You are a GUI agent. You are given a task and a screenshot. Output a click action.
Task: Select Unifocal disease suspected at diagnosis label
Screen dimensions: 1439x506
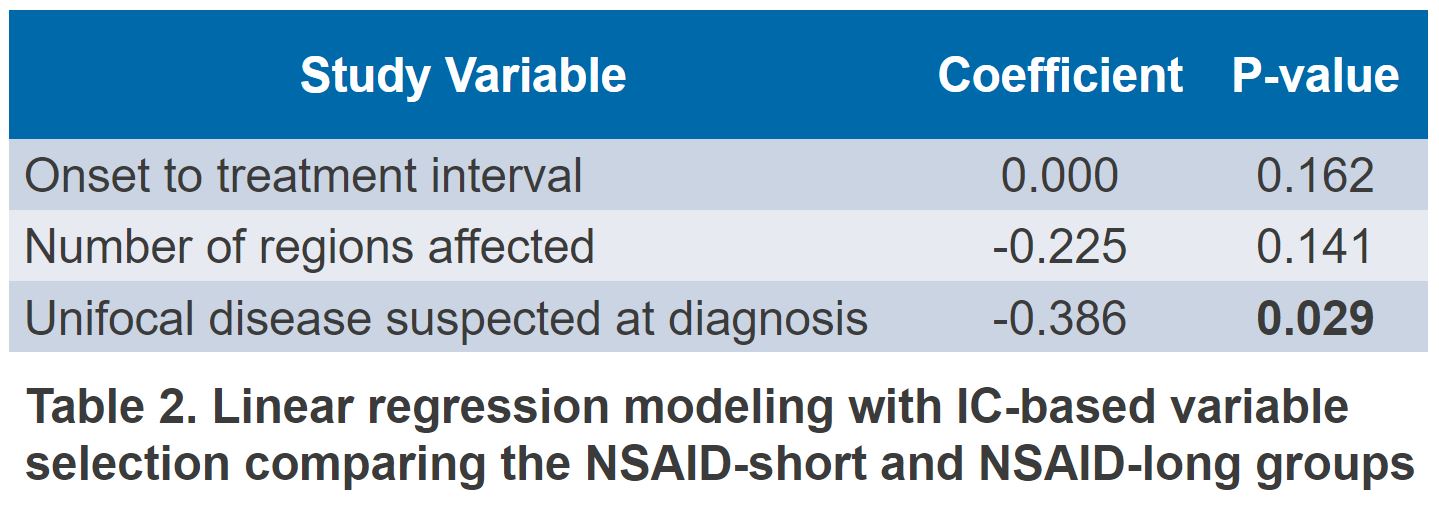pyautogui.click(x=446, y=318)
